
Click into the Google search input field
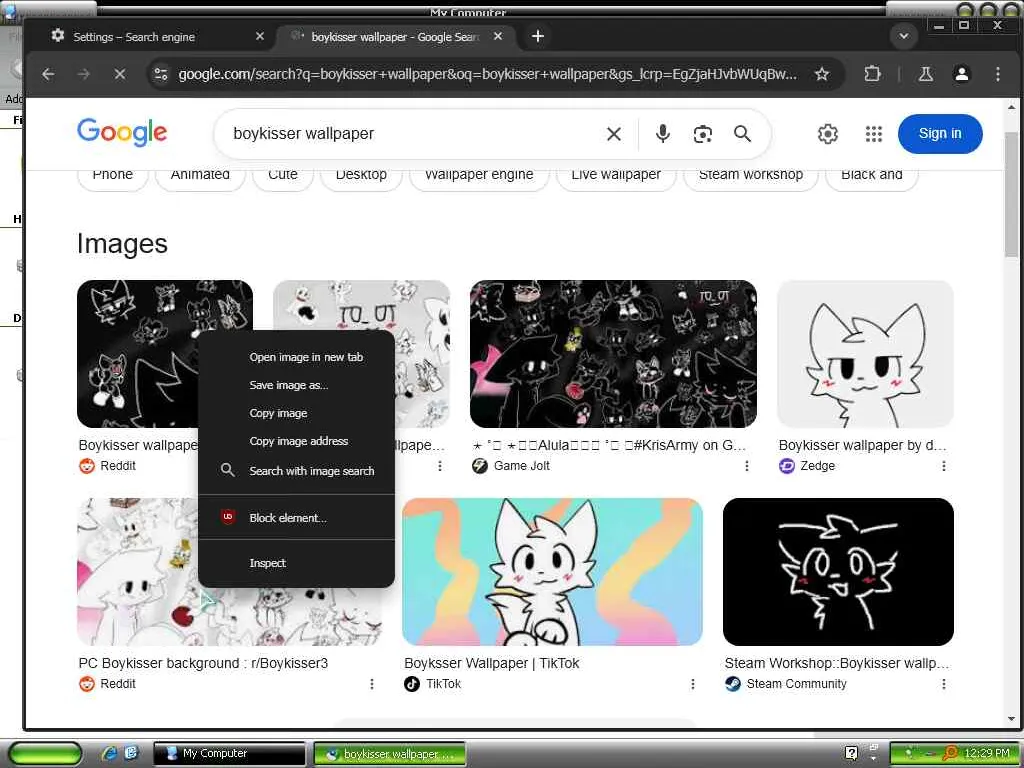(x=411, y=134)
